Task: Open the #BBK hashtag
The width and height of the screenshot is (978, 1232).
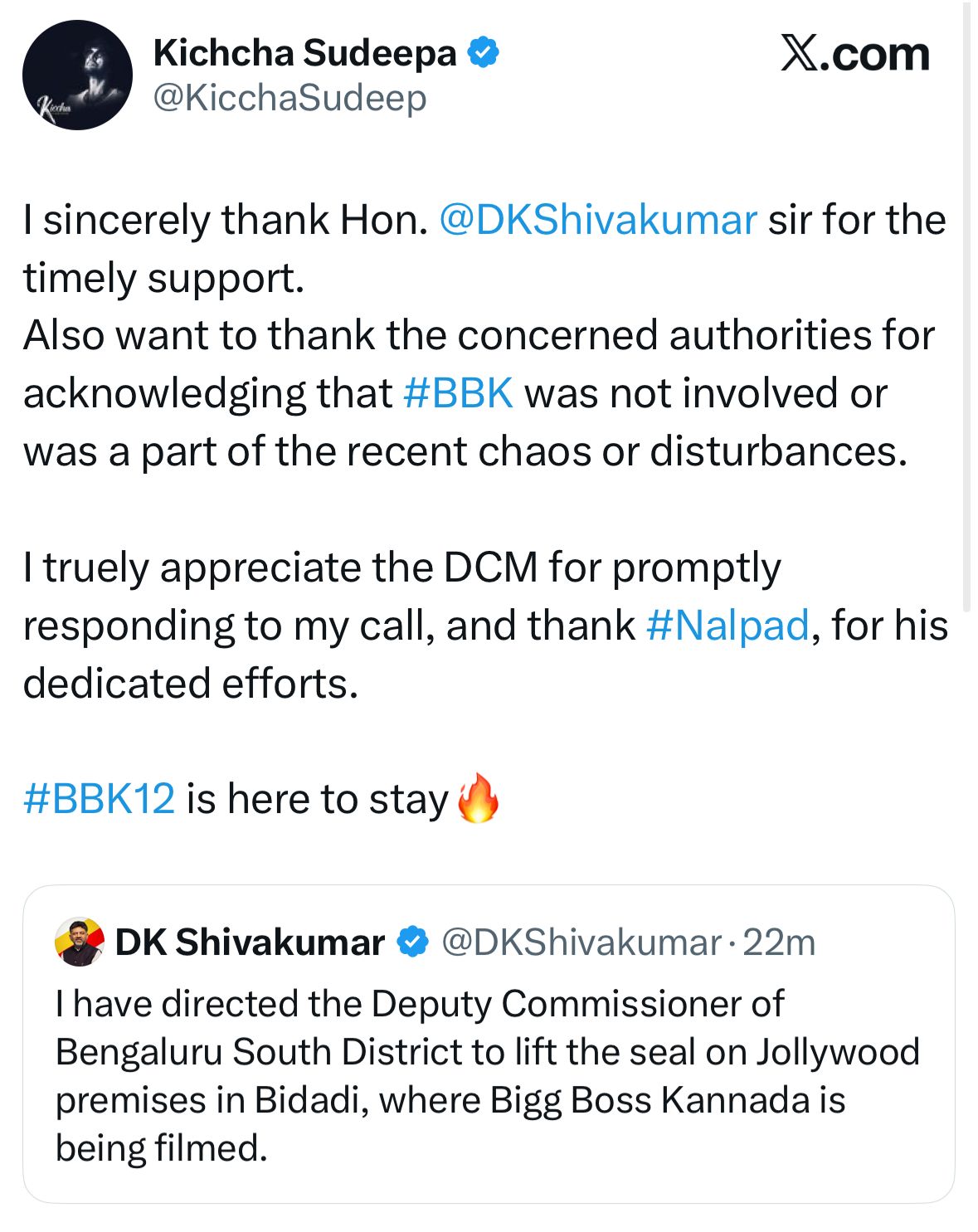Action: point(458,393)
